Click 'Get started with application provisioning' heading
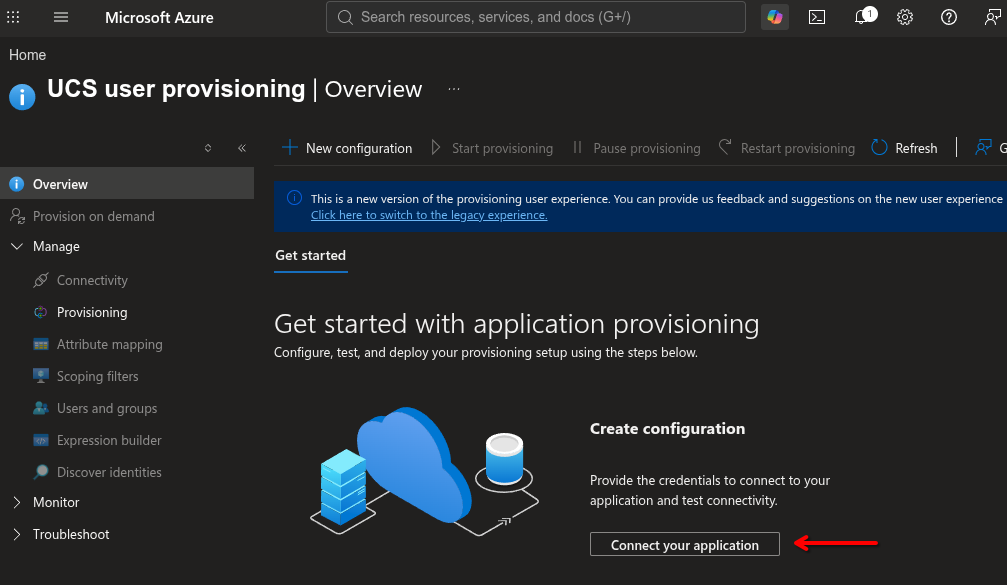This screenshot has width=1007, height=585. [516, 324]
